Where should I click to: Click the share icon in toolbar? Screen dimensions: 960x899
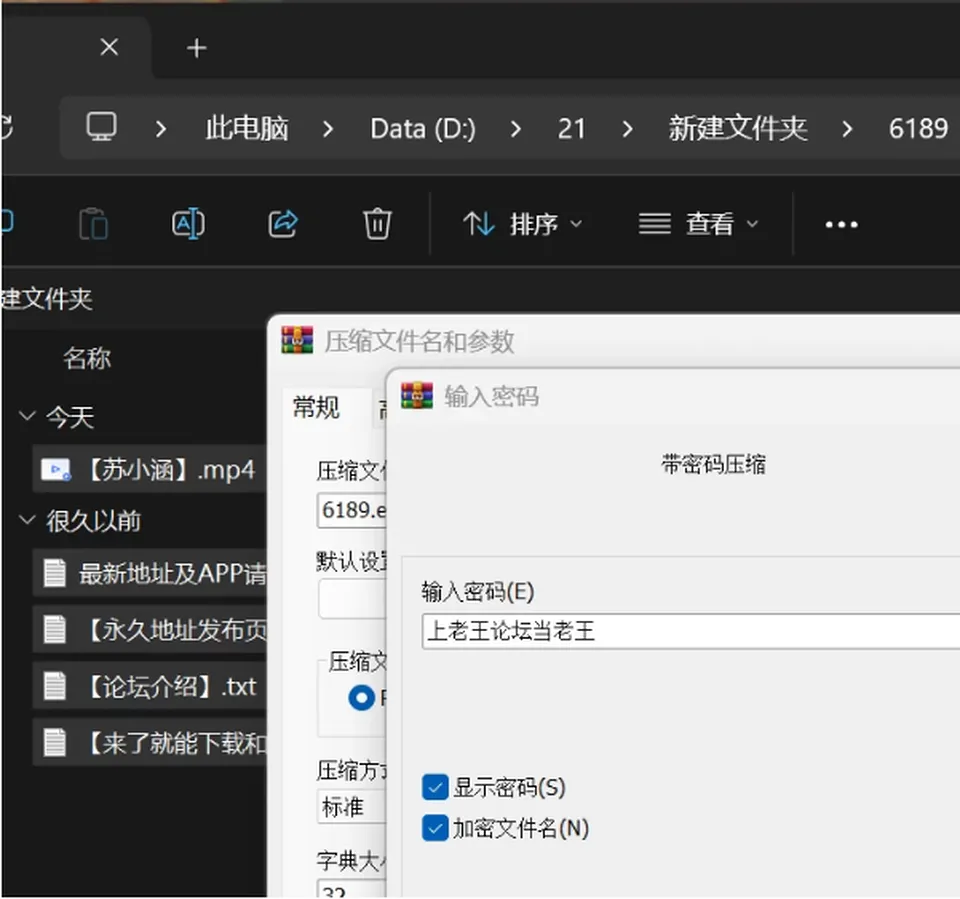282,224
